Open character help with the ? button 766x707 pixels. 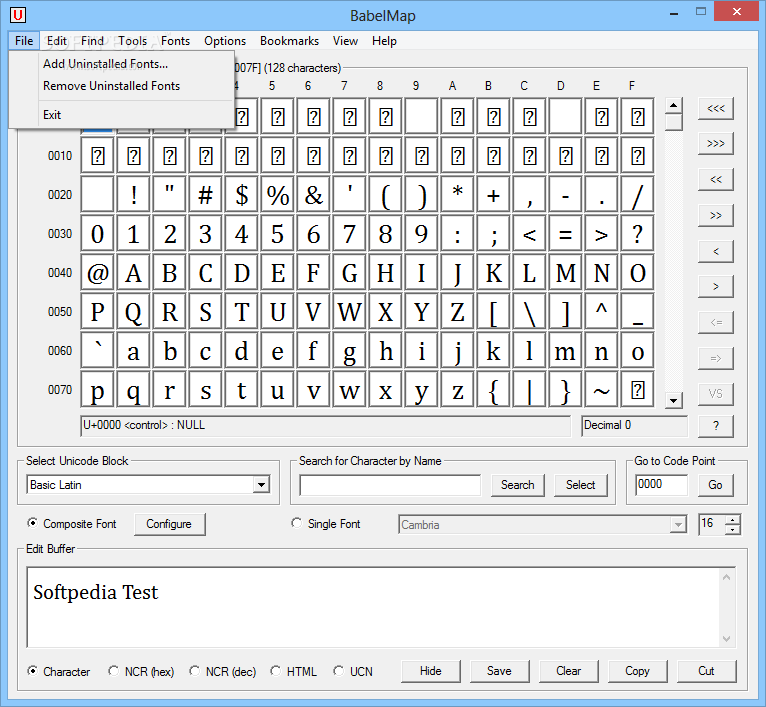[x=716, y=426]
